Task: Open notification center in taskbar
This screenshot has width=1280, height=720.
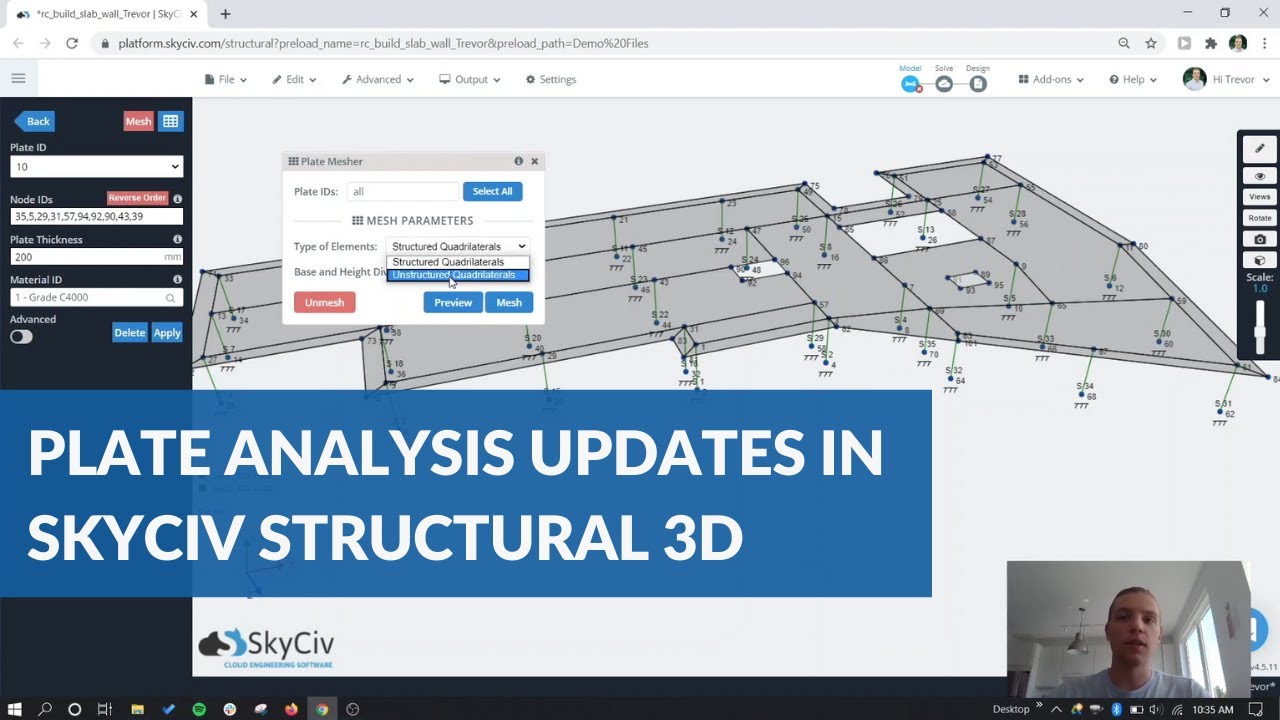Action: coord(1255,709)
